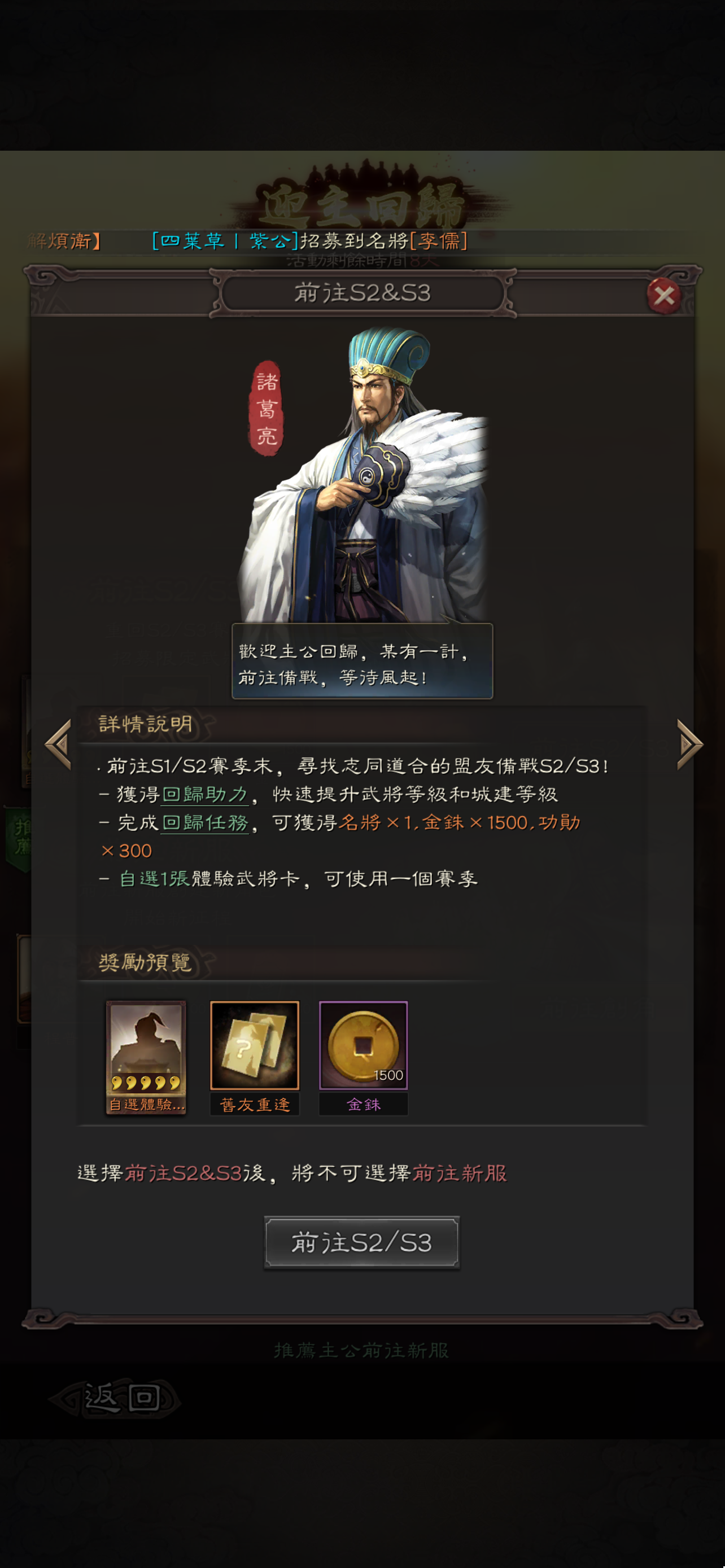Screen dimensions: 725x1568
Task: Go to next option with right arrow
Action: click(x=691, y=744)
